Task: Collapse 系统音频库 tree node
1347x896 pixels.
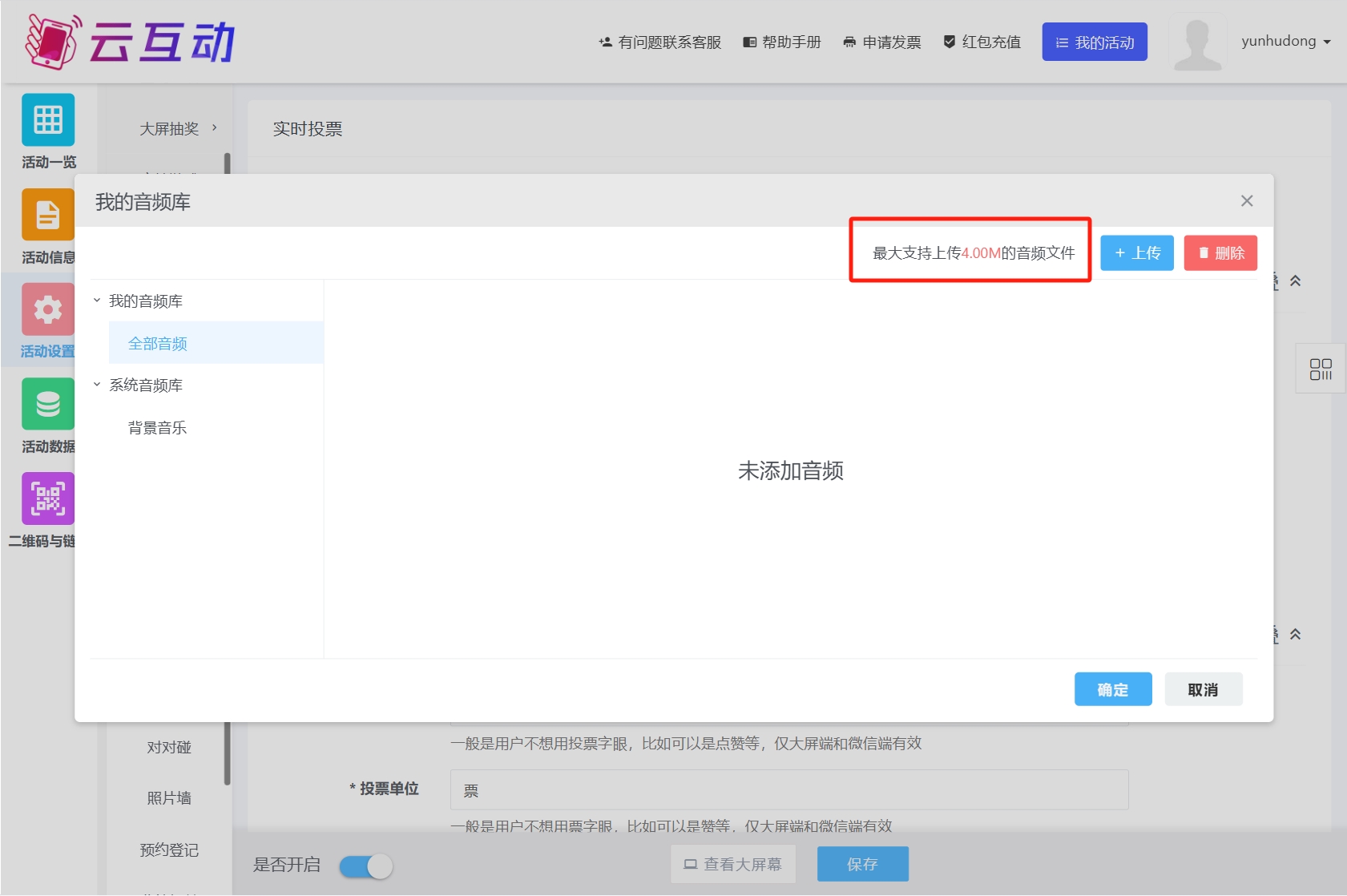Action: click(97, 385)
